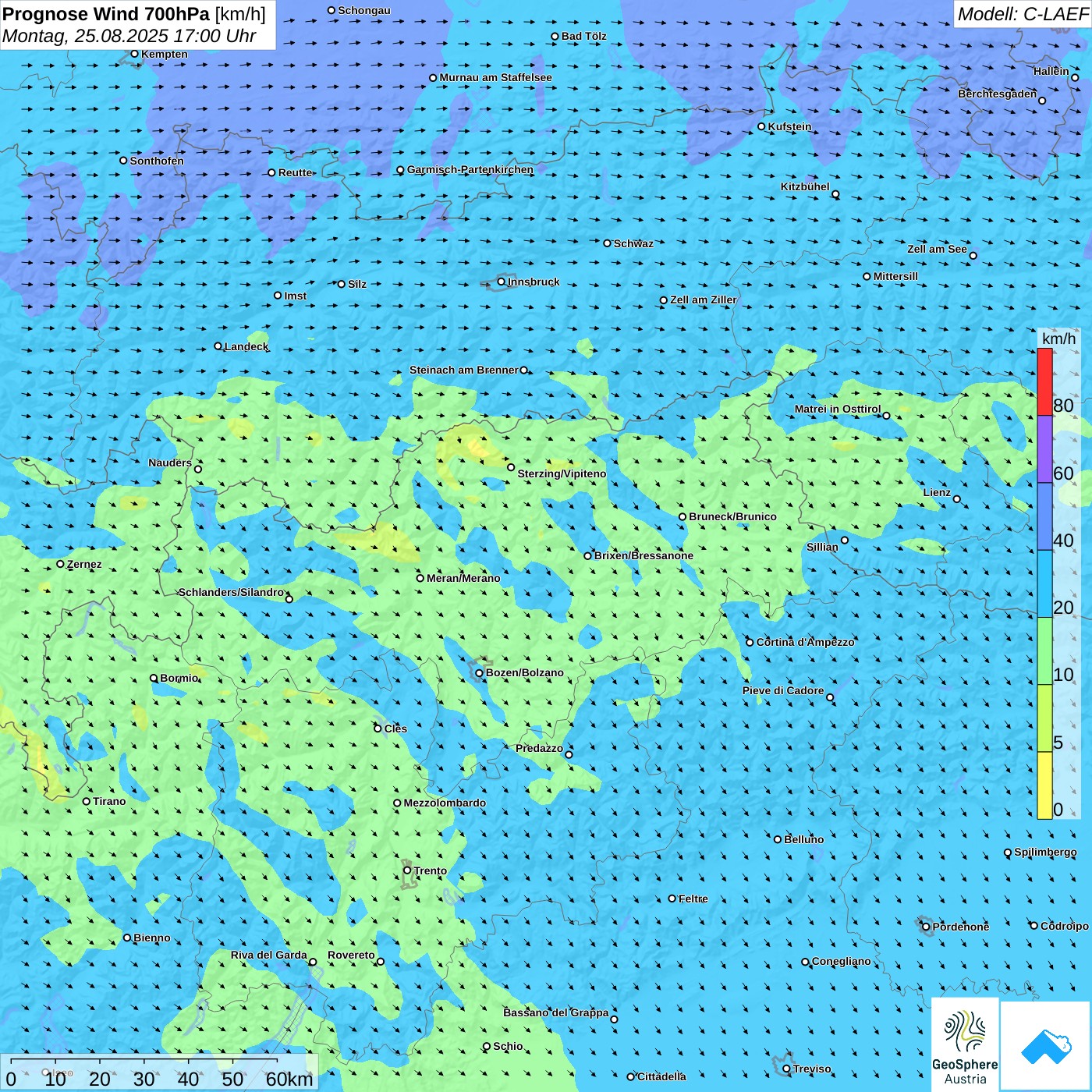Click the 'Brixen/Bressanone' label
Screen dimensions: 1092x1092
[643, 555]
